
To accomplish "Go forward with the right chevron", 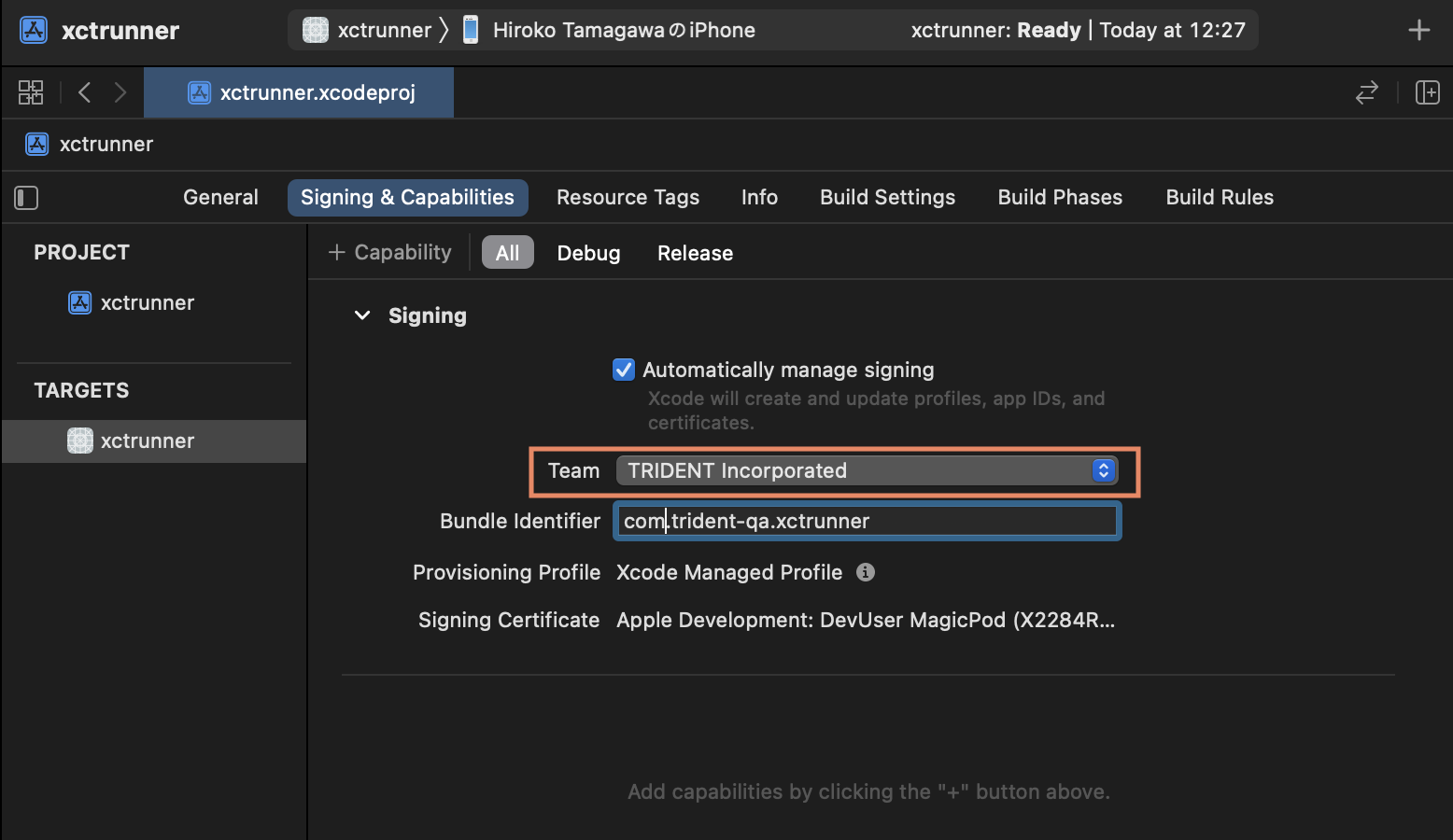I will (120, 91).
